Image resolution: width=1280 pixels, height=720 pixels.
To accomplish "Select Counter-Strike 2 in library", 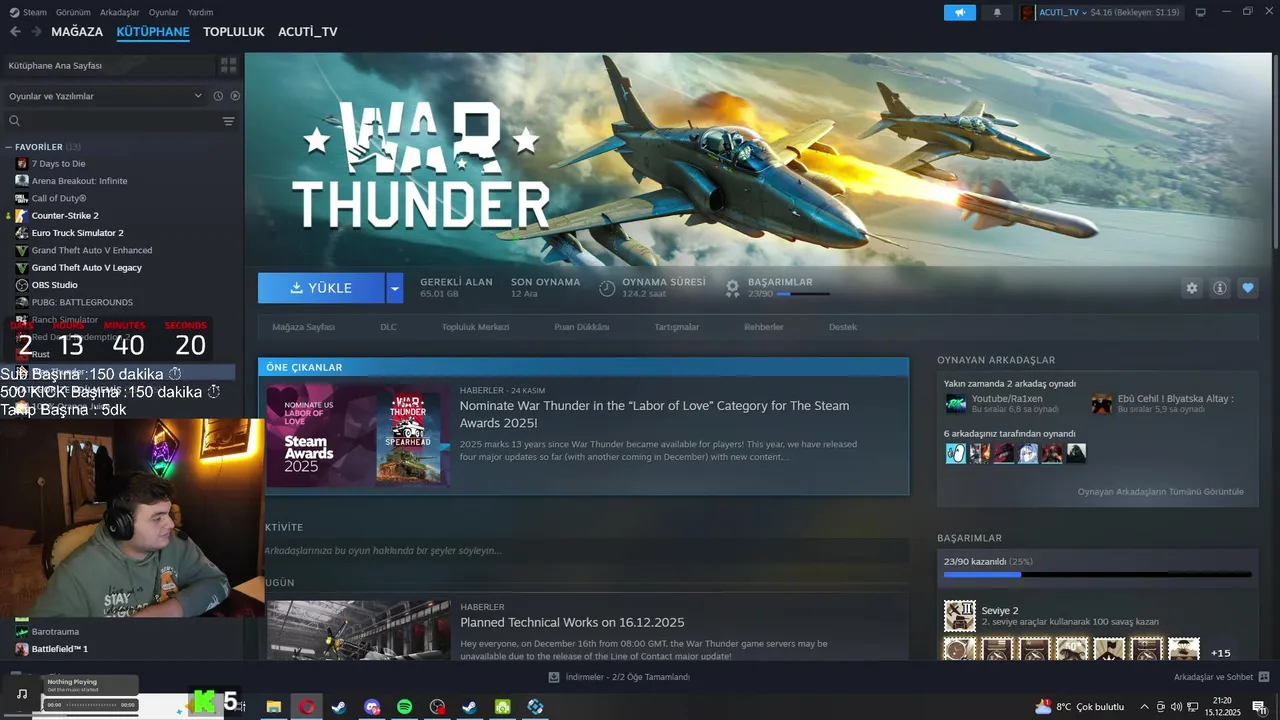I will tap(65, 216).
